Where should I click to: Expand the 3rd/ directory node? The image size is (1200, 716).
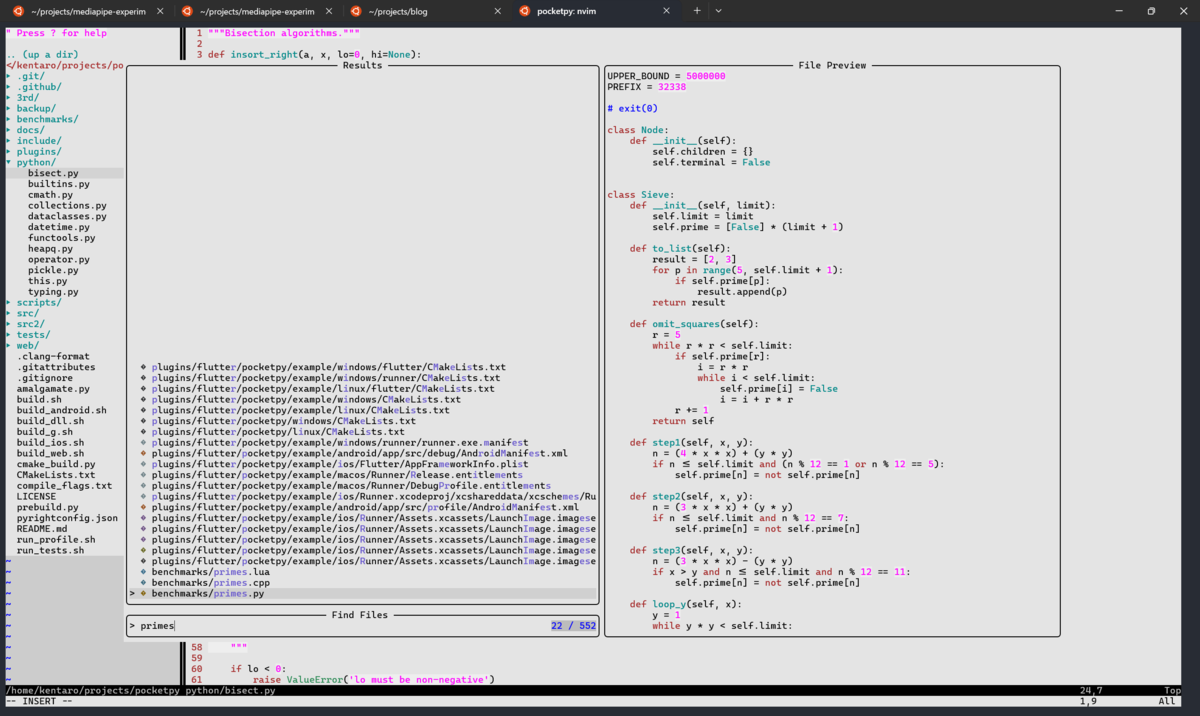tap(22, 98)
